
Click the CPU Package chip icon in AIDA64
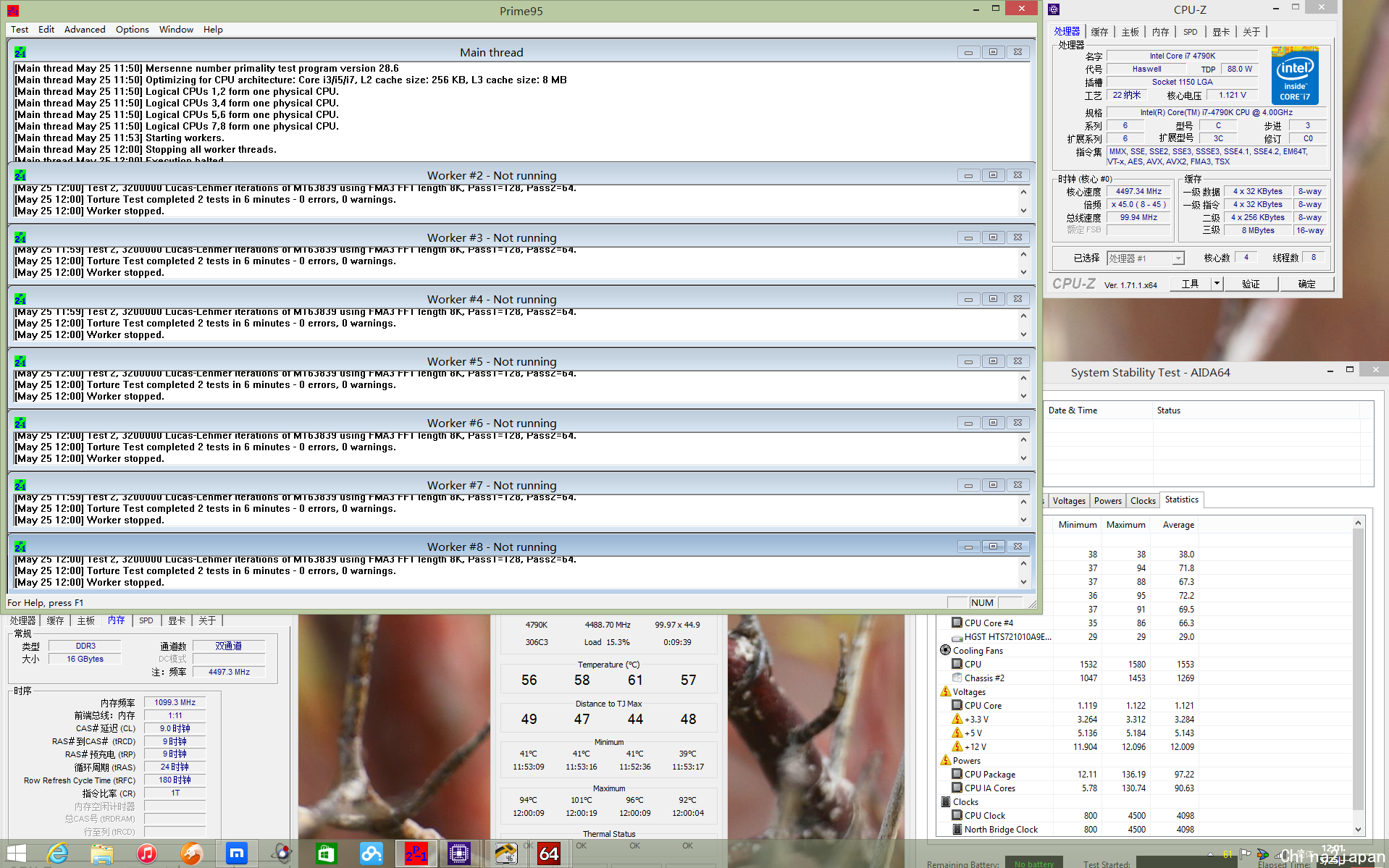coord(957,774)
